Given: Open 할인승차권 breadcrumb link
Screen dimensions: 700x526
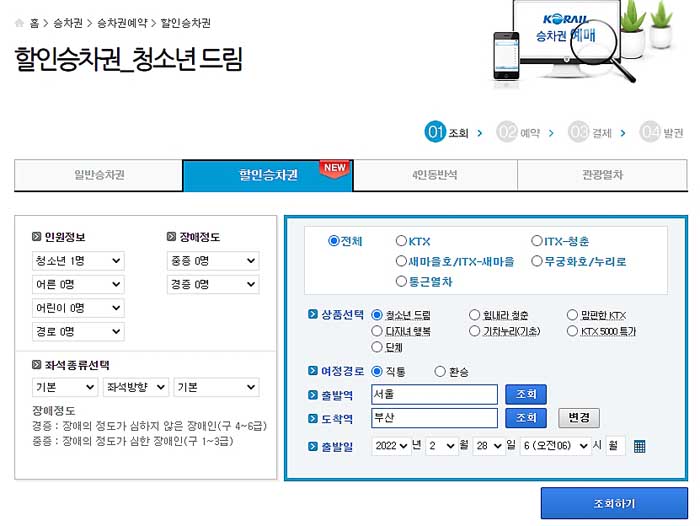Looking at the screenshot, I should point(186,23).
